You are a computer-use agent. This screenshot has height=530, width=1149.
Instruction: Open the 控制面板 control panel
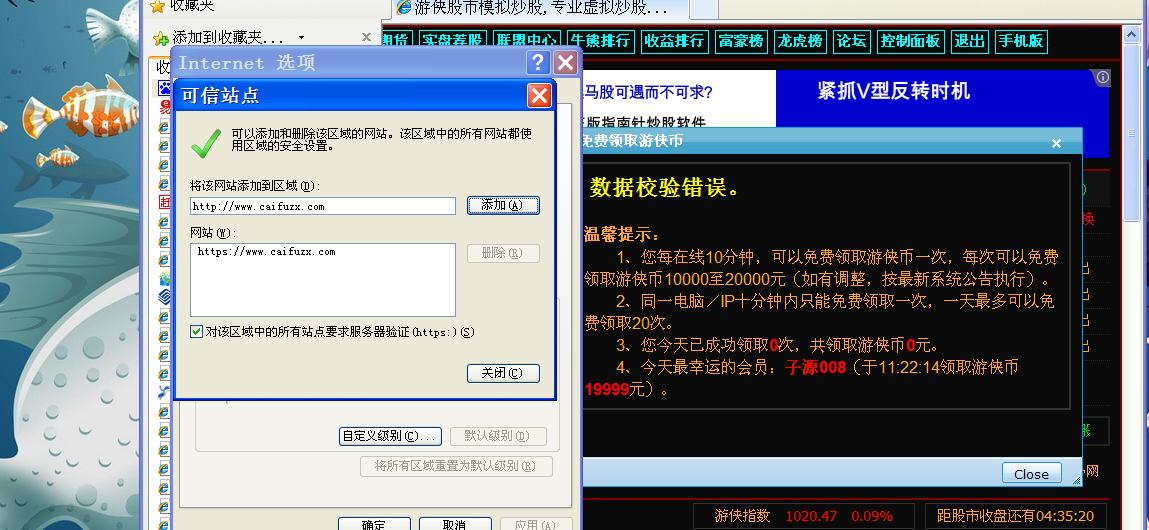(910, 41)
